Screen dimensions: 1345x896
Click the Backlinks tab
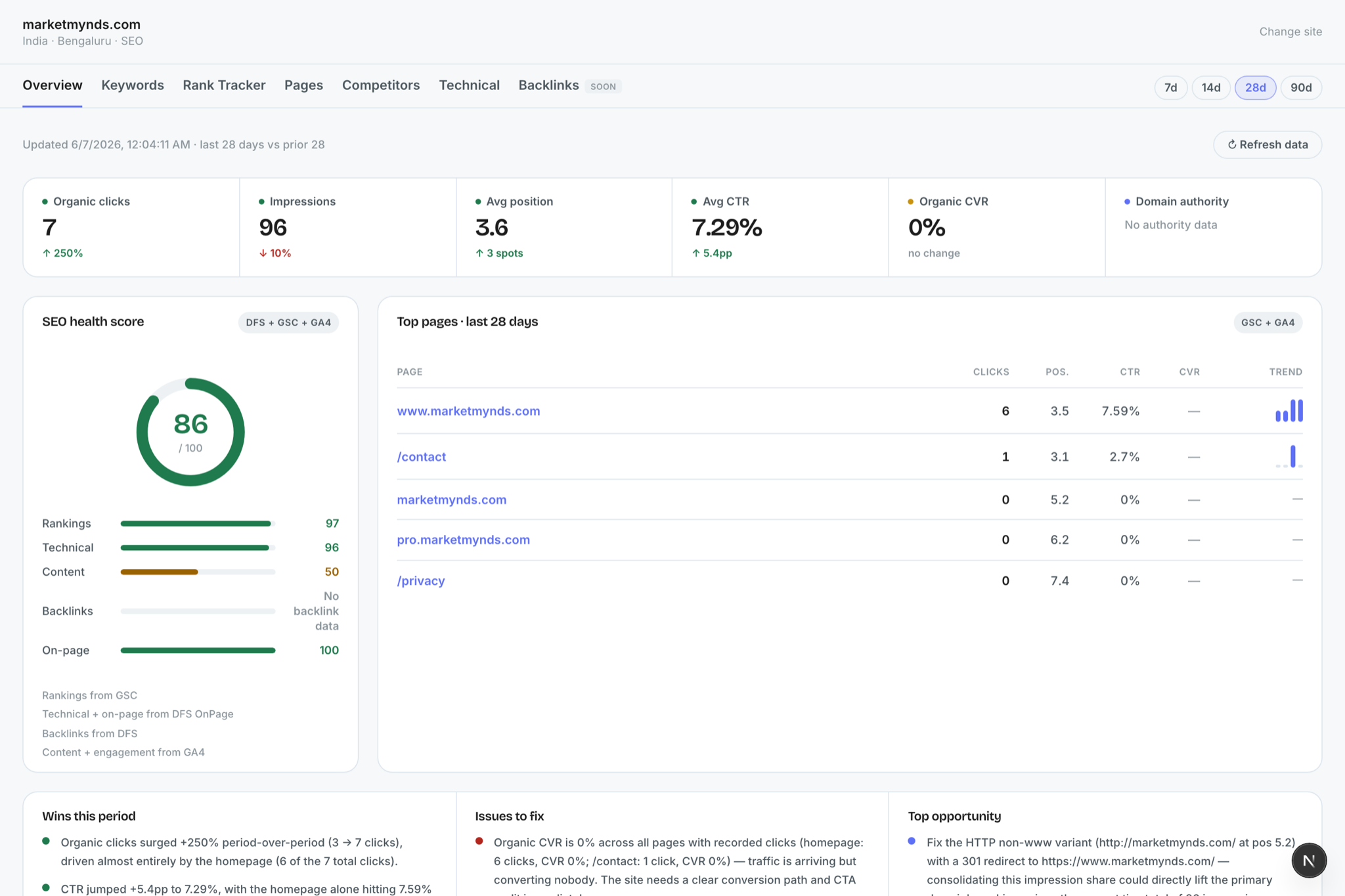(548, 85)
